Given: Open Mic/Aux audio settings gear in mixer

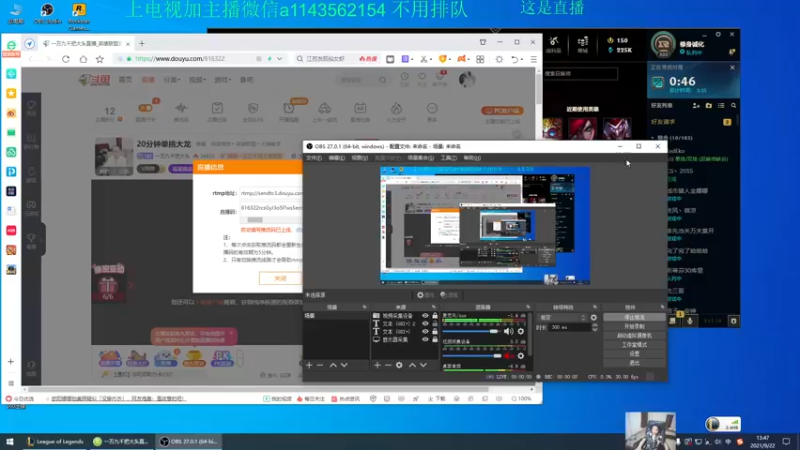Looking at the screenshot, I should (520, 331).
